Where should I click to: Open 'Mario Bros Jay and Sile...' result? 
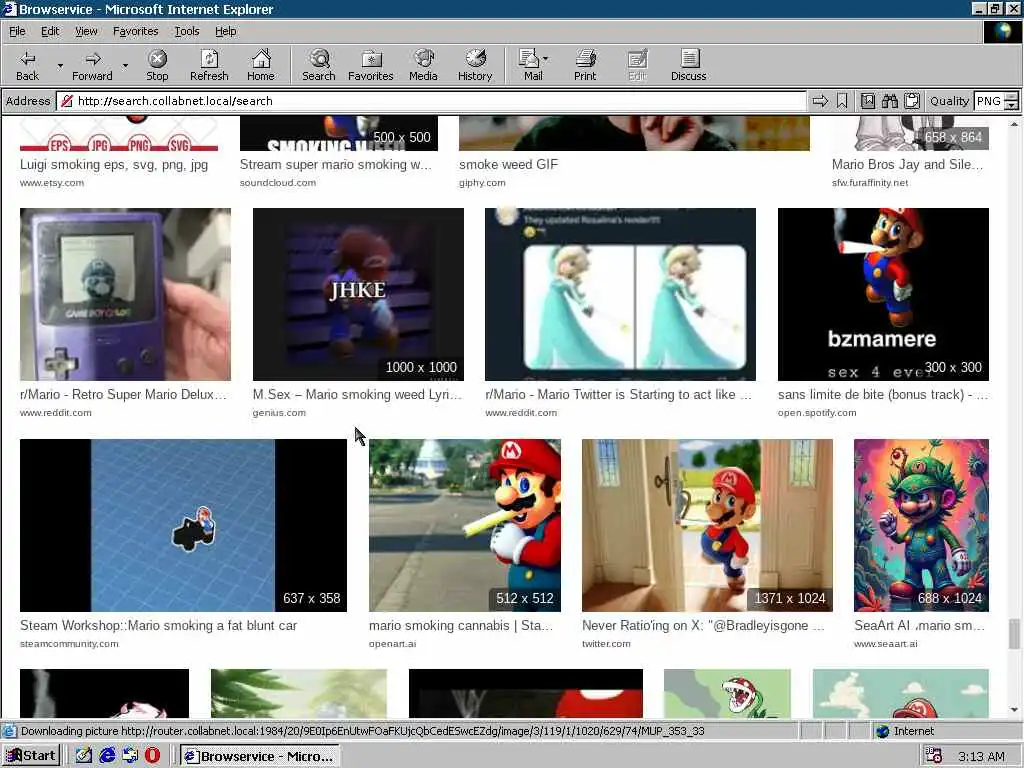coord(907,165)
